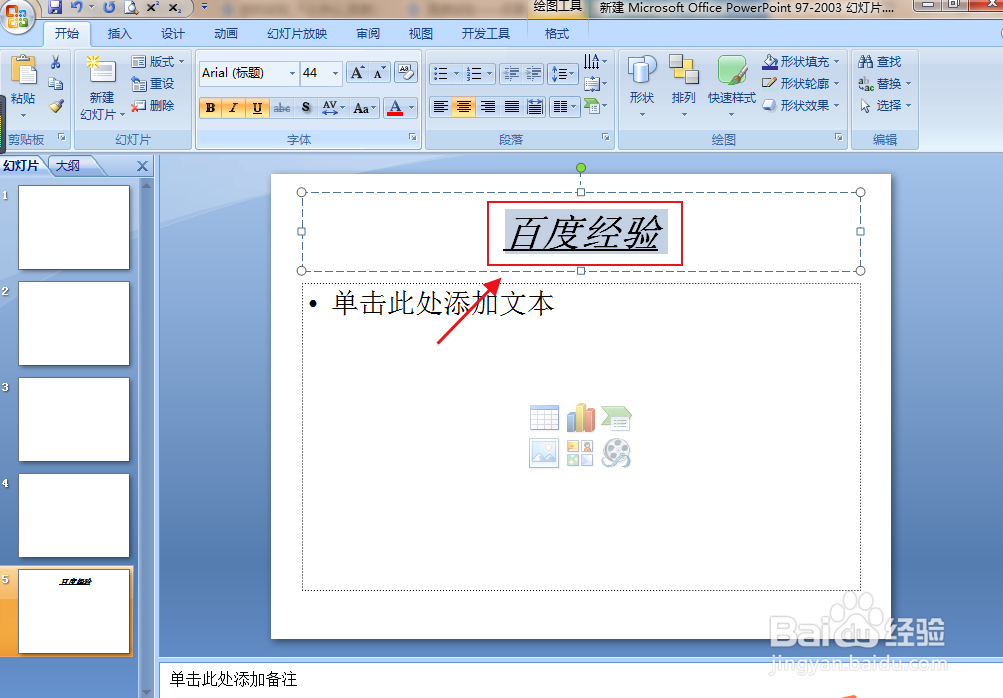The height and width of the screenshot is (698, 1003).
Task: Click the Find (查找) binoculars button
Action: pyautogui.click(x=880, y=62)
